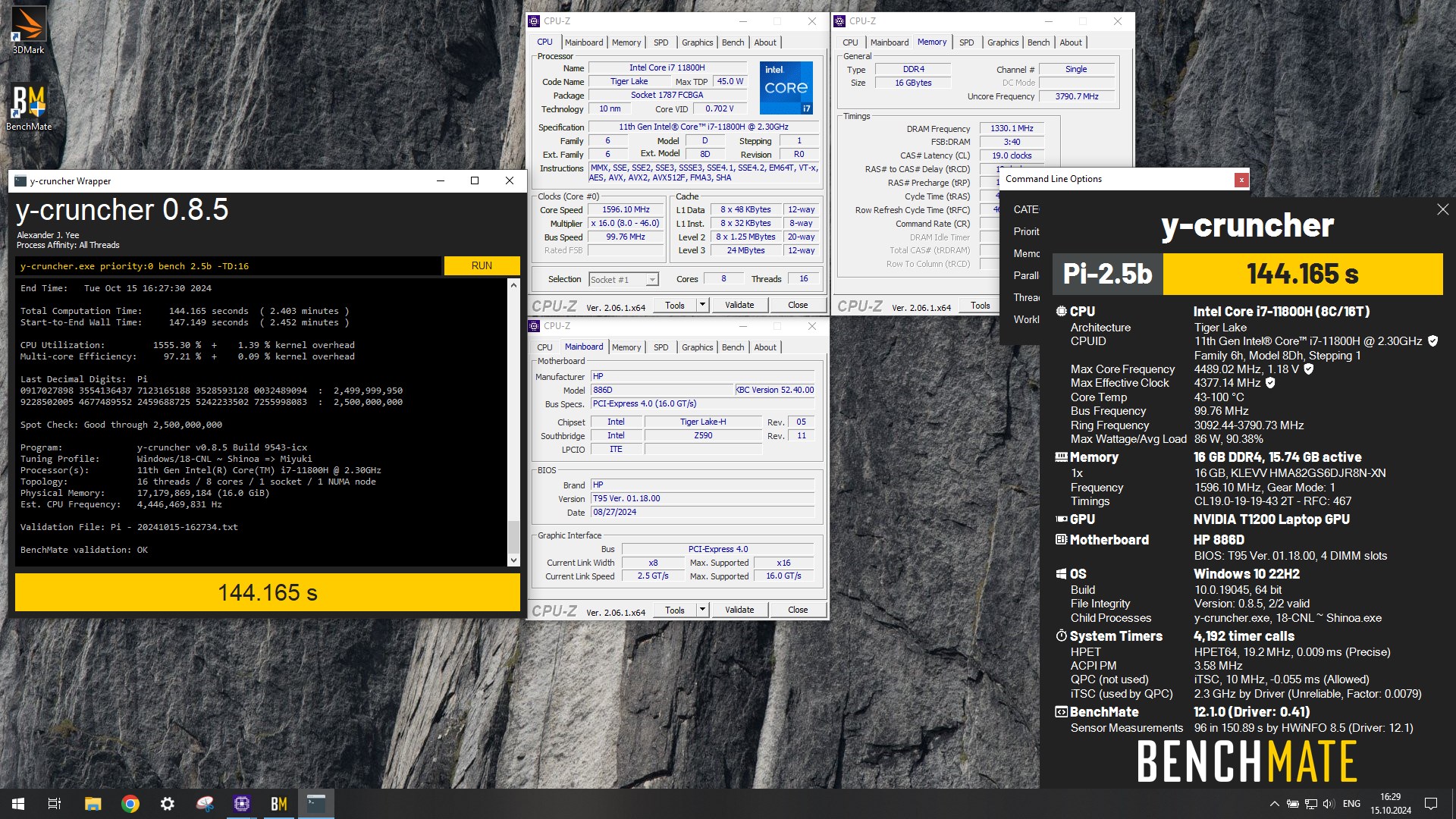Click the verified shield beside Max Effective Clock
This screenshot has width=1456, height=819.
[1271, 383]
